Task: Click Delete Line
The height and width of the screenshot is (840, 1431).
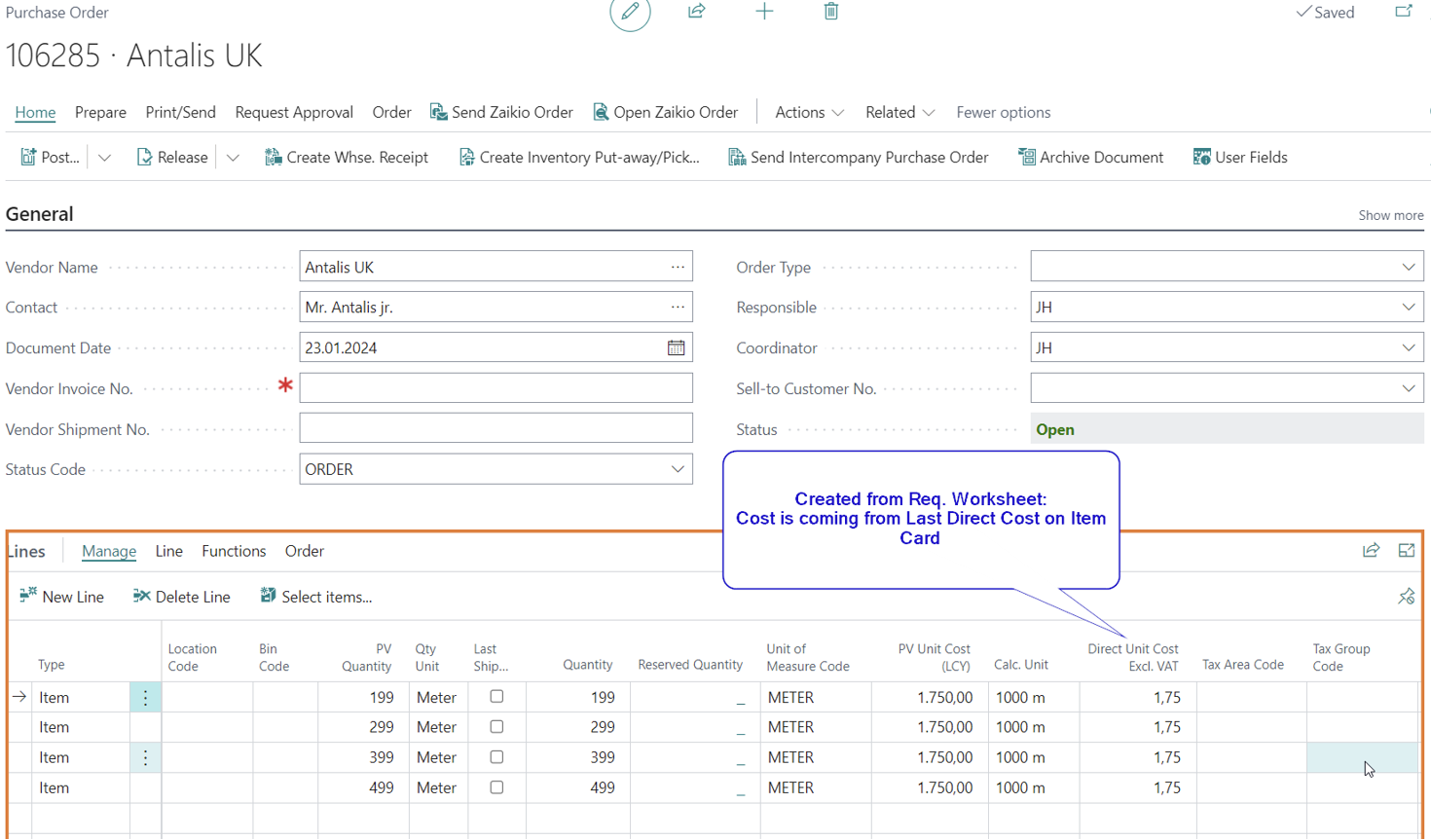Action: point(181,597)
